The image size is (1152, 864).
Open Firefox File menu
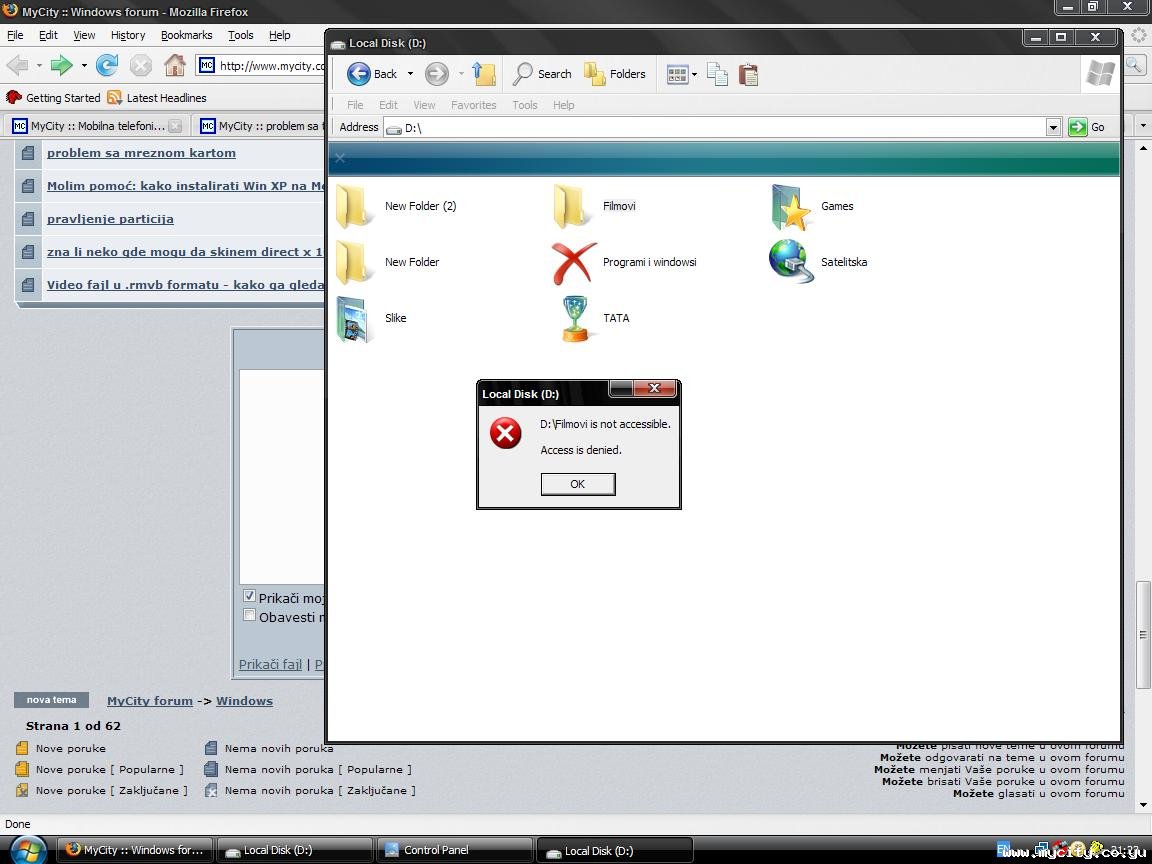click(x=15, y=35)
